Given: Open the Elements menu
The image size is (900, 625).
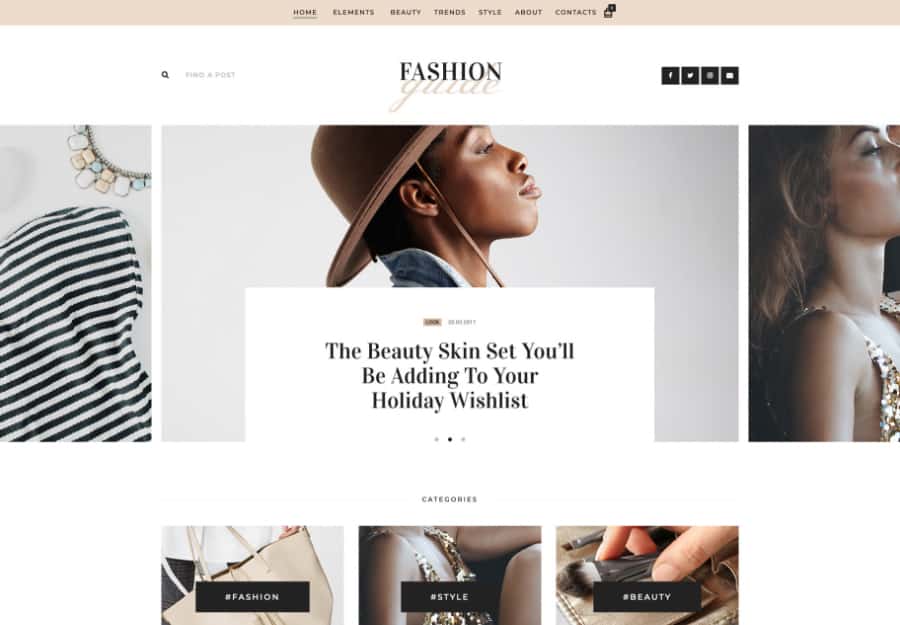Looking at the screenshot, I should pos(354,12).
